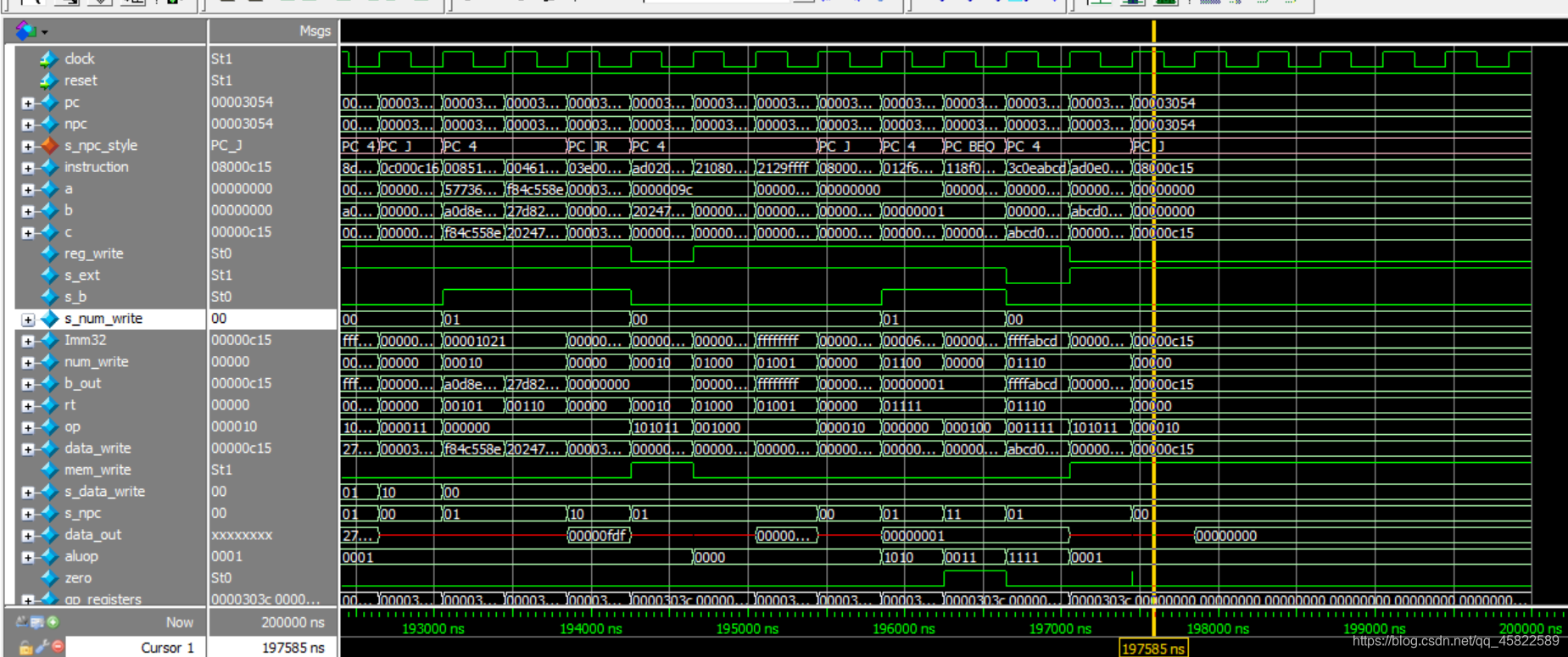Image resolution: width=1568 pixels, height=657 pixels.
Task: Click the clock signal icon
Action: tap(48, 59)
